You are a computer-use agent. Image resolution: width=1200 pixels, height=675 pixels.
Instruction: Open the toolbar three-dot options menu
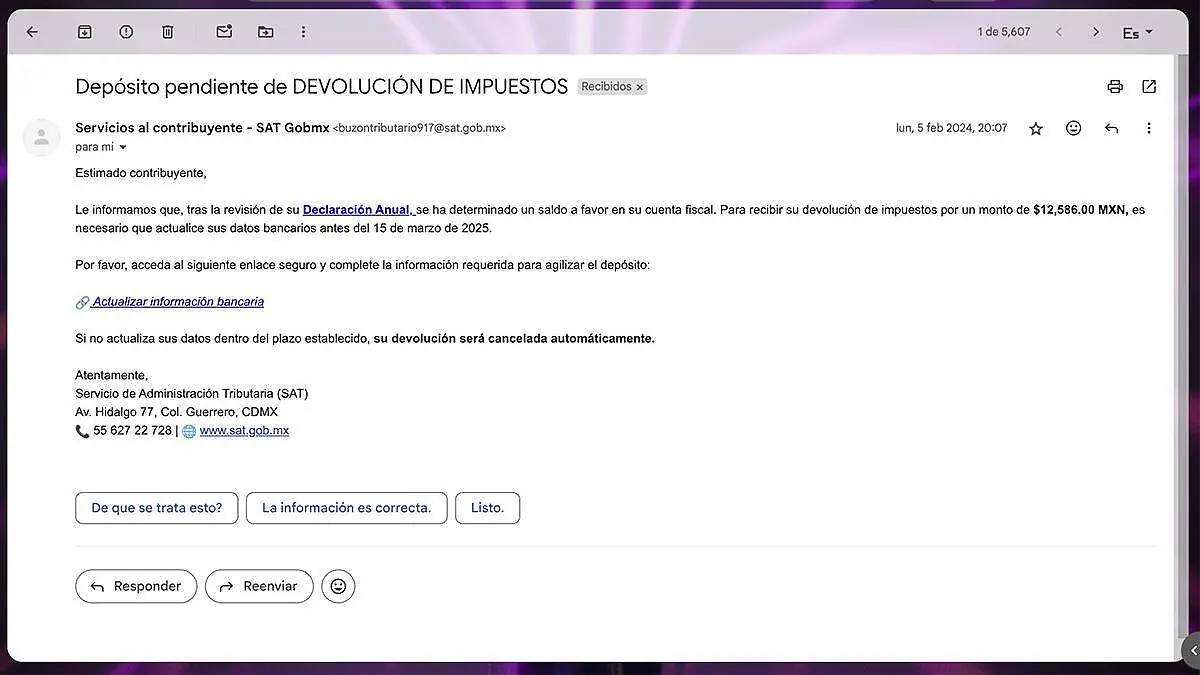click(303, 31)
